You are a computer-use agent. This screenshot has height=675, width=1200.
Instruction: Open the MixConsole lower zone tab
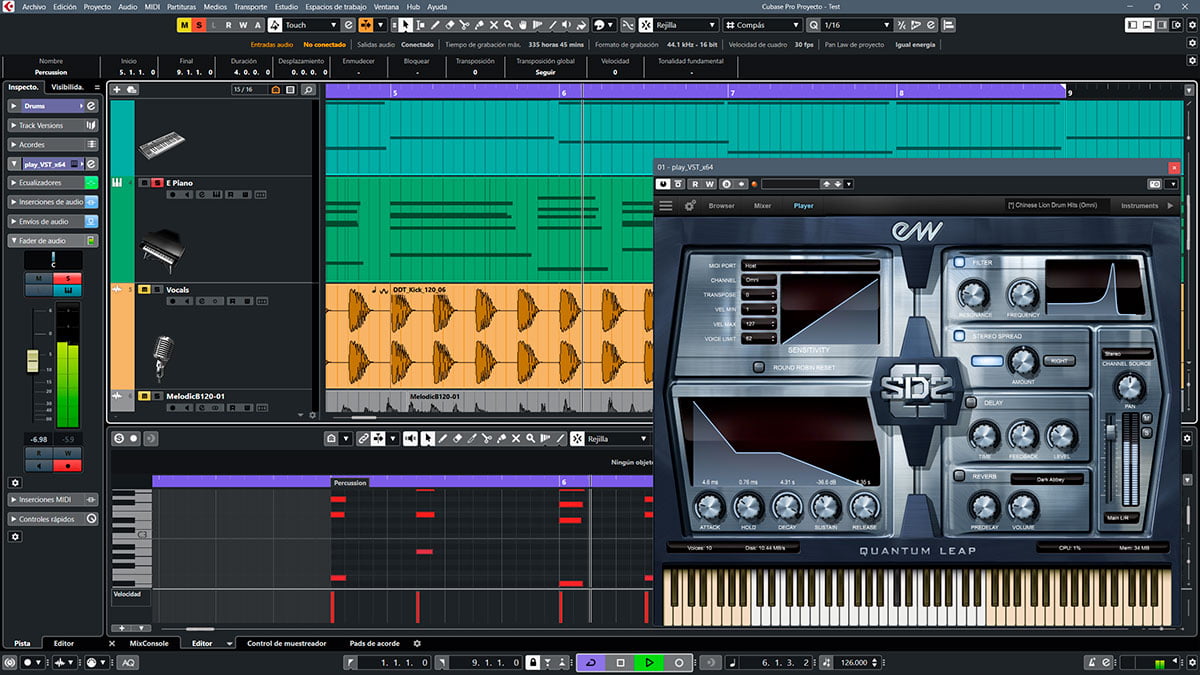(x=149, y=643)
